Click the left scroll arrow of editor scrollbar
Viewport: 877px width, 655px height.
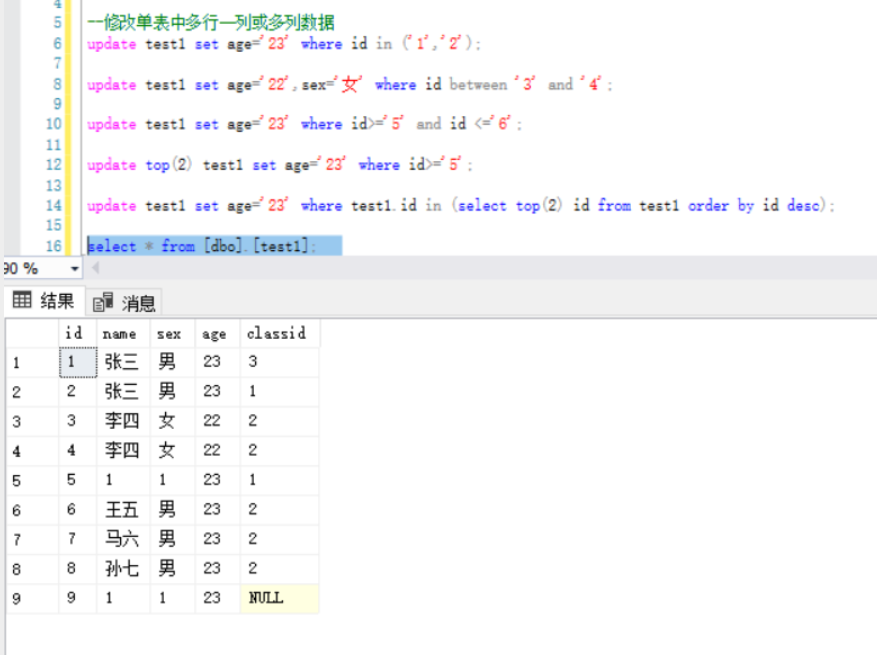coord(96,268)
